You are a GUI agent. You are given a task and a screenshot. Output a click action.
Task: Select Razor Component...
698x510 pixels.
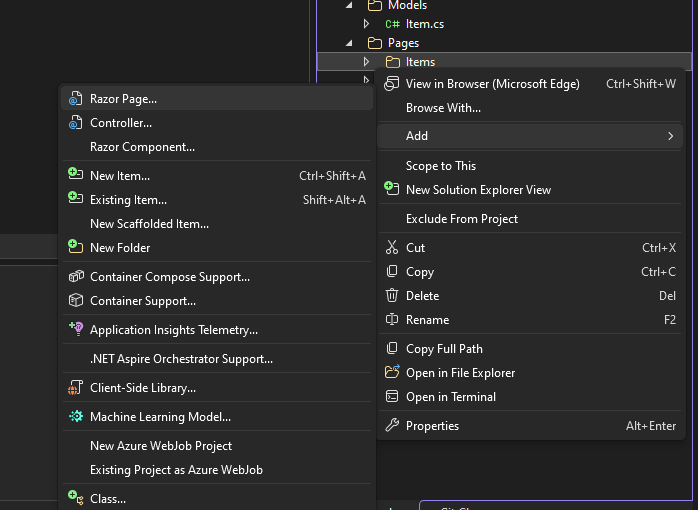click(x=217, y=147)
